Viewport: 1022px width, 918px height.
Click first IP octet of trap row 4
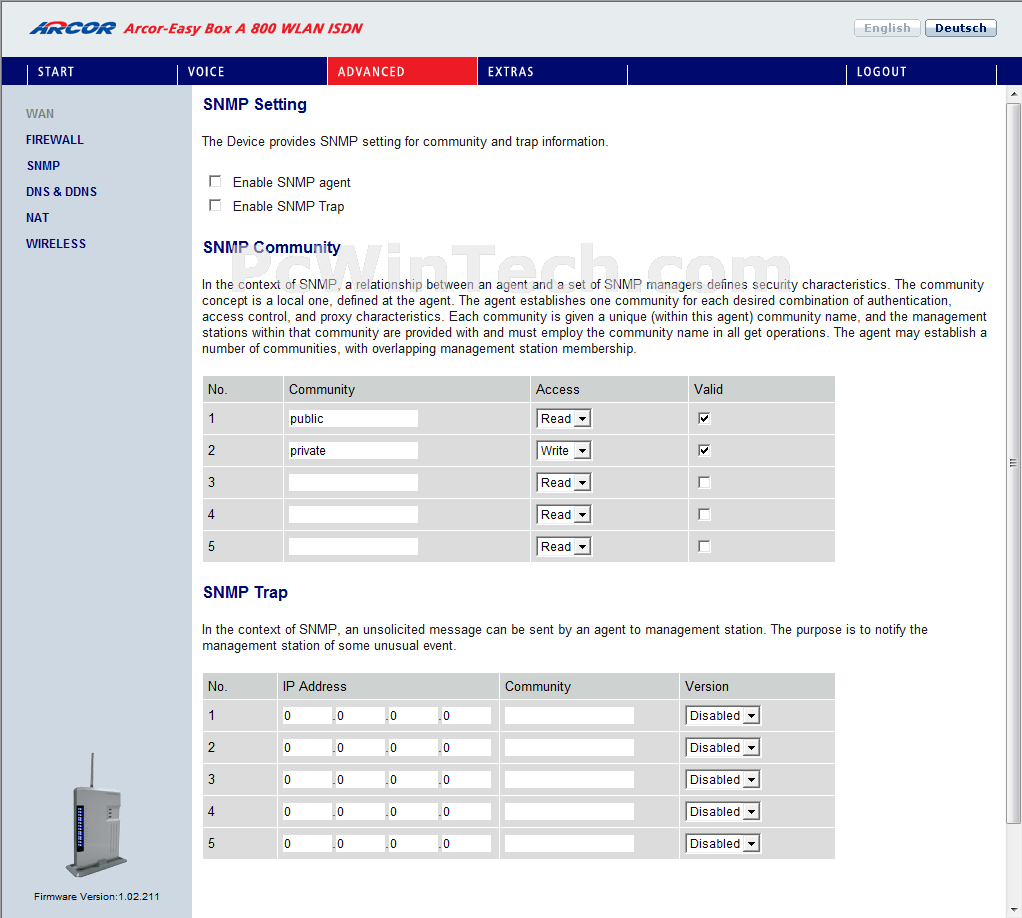[x=307, y=811]
